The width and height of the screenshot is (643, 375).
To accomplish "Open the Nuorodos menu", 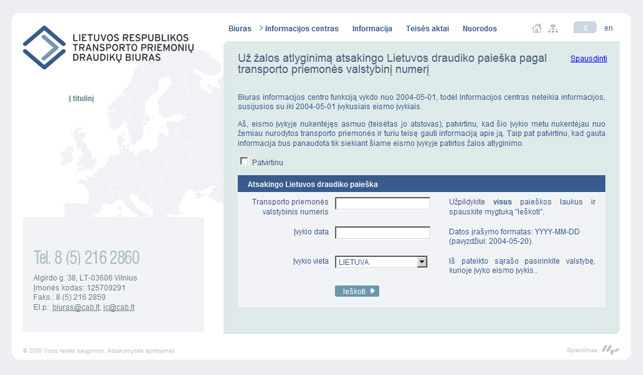I will click(479, 29).
